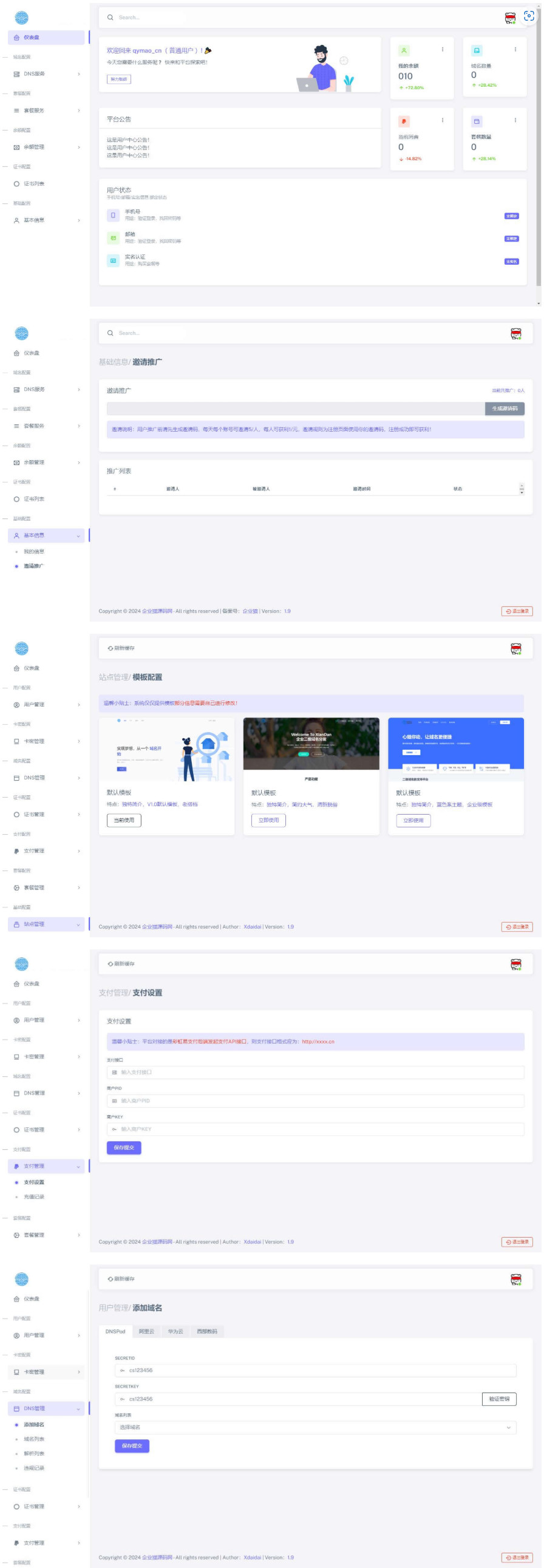Image resolution: width=544 pixels, height=1568 pixels.
Task: Click 套餐管理 icon in the 模板配置 page sidebar
Action: click(16, 888)
